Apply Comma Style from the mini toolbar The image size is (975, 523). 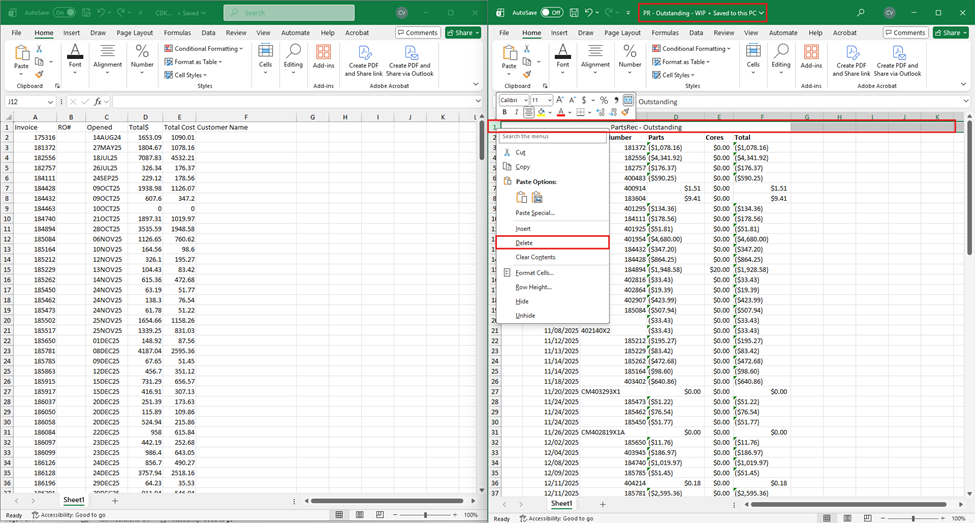point(616,100)
